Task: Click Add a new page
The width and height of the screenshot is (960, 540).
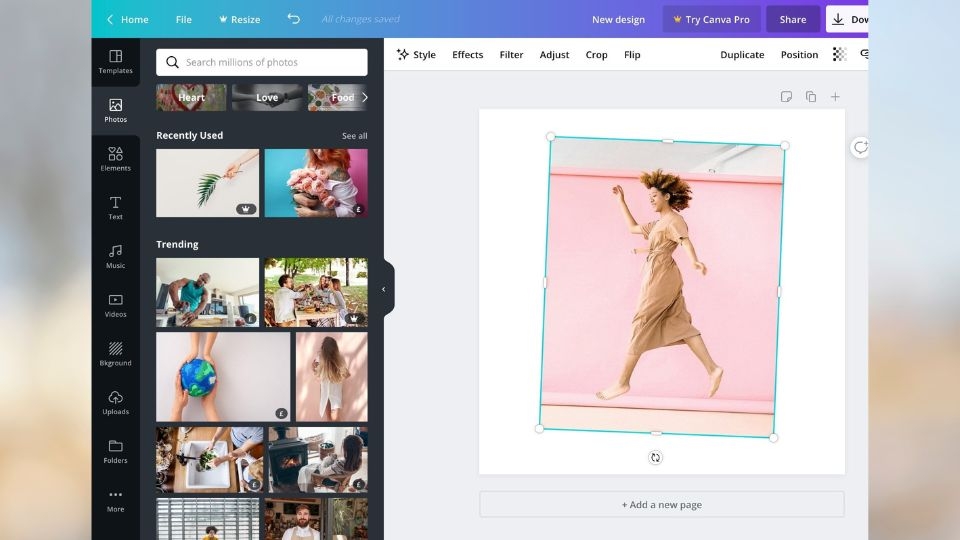Action: click(x=662, y=504)
